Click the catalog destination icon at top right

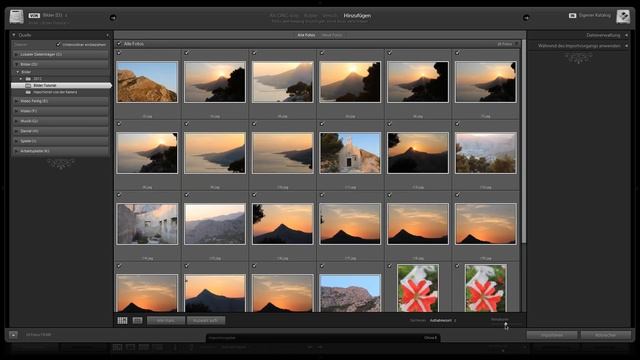point(623,17)
